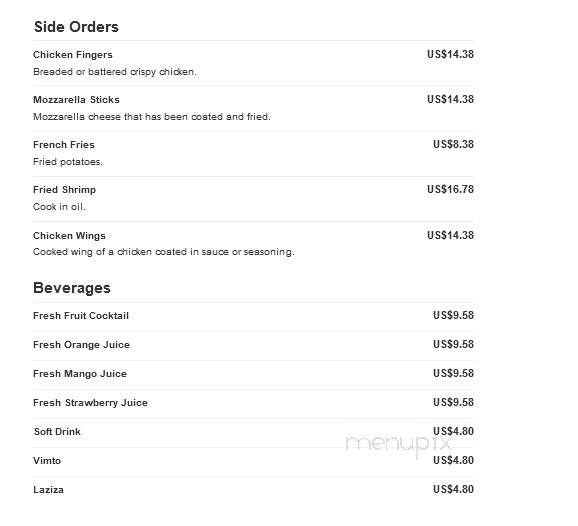The width and height of the screenshot is (578, 526).
Task: Select Fresh Mango Juice
Action: point(253,375)
